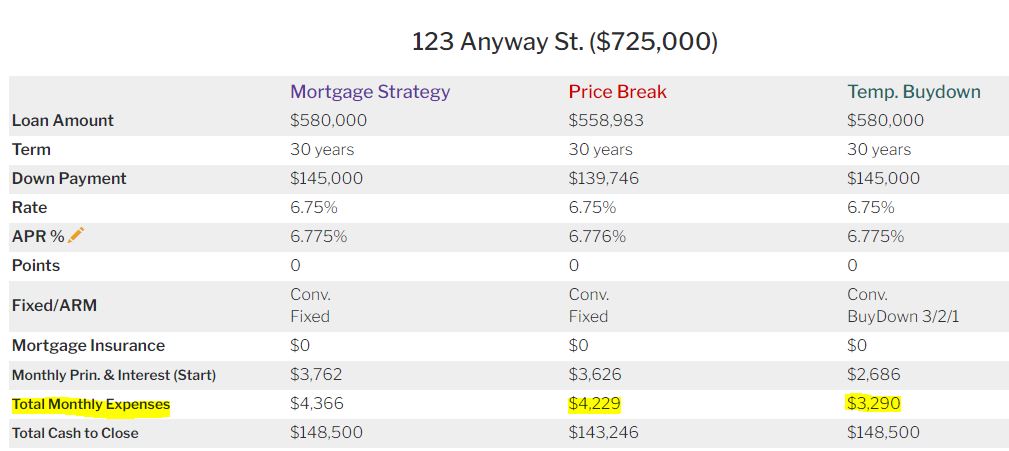Select the $3,762 monthly principal and interest value

[x=316, y=375]
